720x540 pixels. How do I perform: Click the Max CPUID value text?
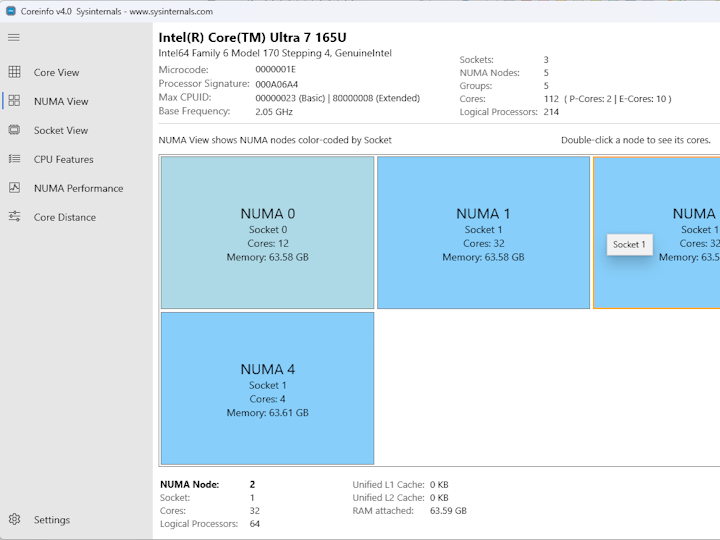click(338, 98)
